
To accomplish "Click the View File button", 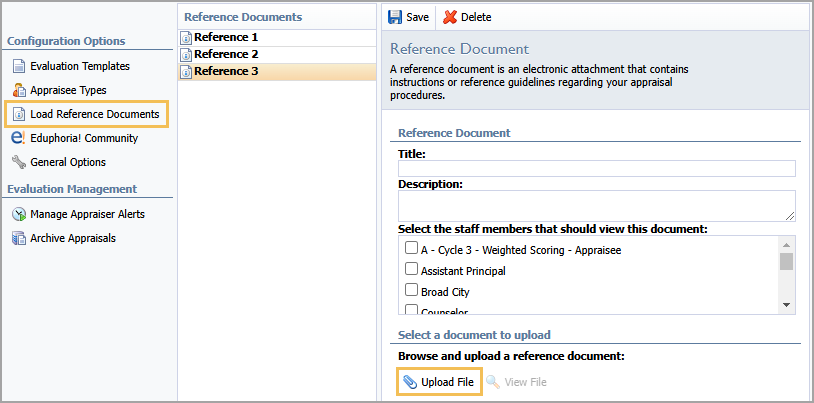I will coord(517,382).
